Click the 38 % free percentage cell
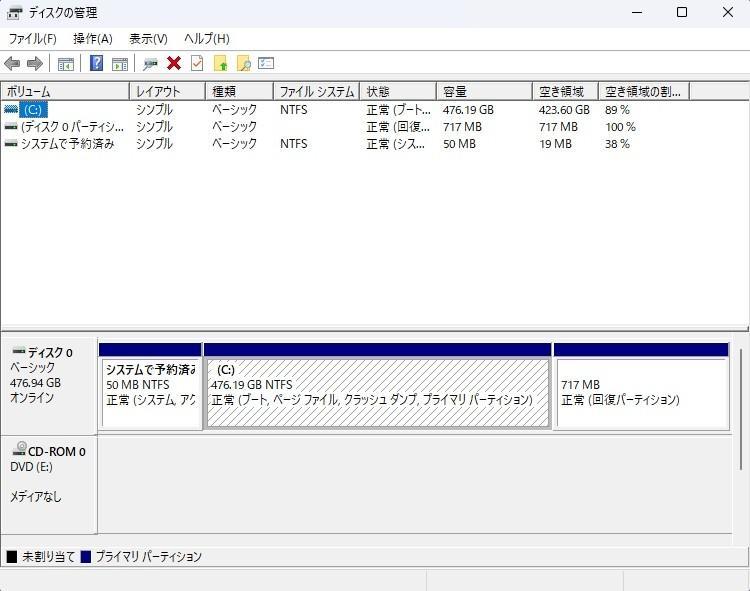Viewport: 750px width, 591px height. [617, 144]
